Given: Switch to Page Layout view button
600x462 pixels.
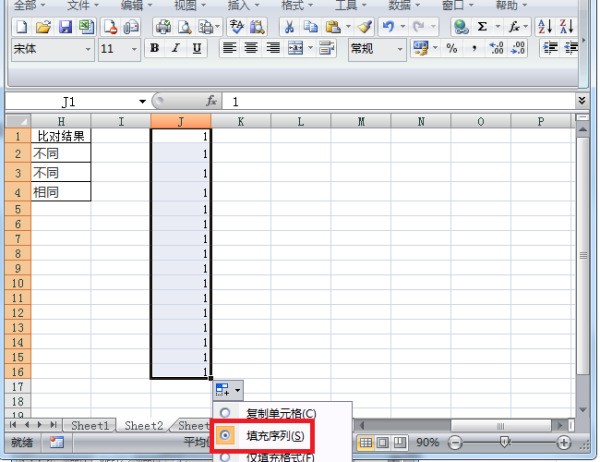Looking at the screenshot, I should [x=382, y=442].
